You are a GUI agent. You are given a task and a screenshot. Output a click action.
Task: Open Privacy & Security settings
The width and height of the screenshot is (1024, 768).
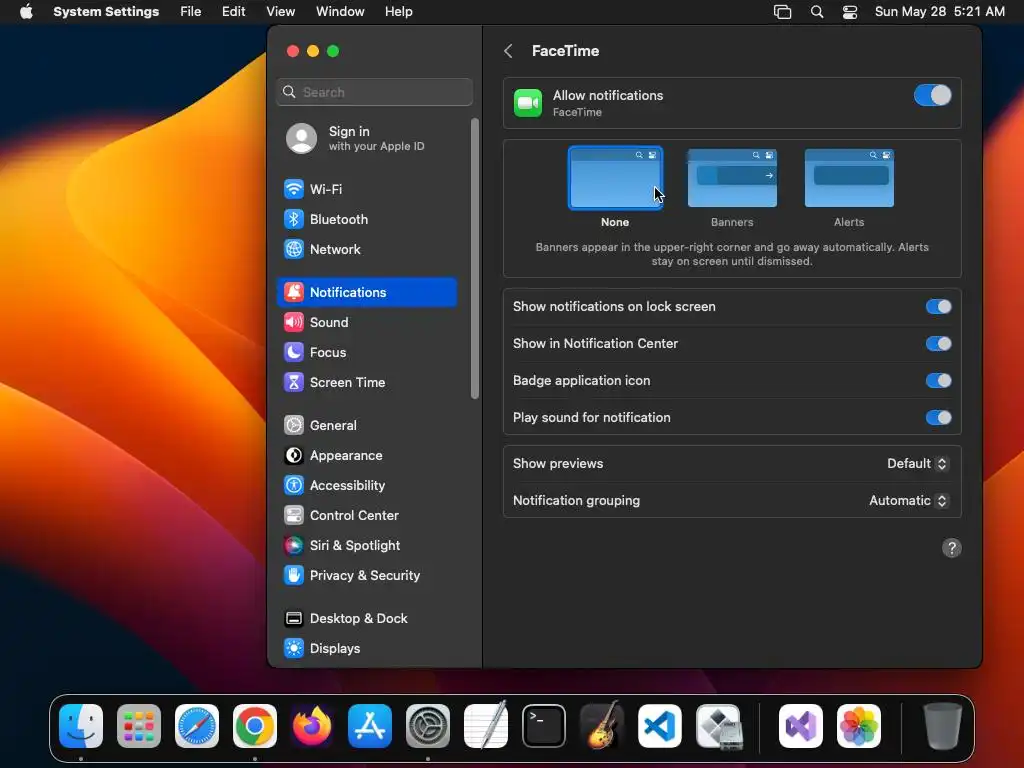click(366, 576)
